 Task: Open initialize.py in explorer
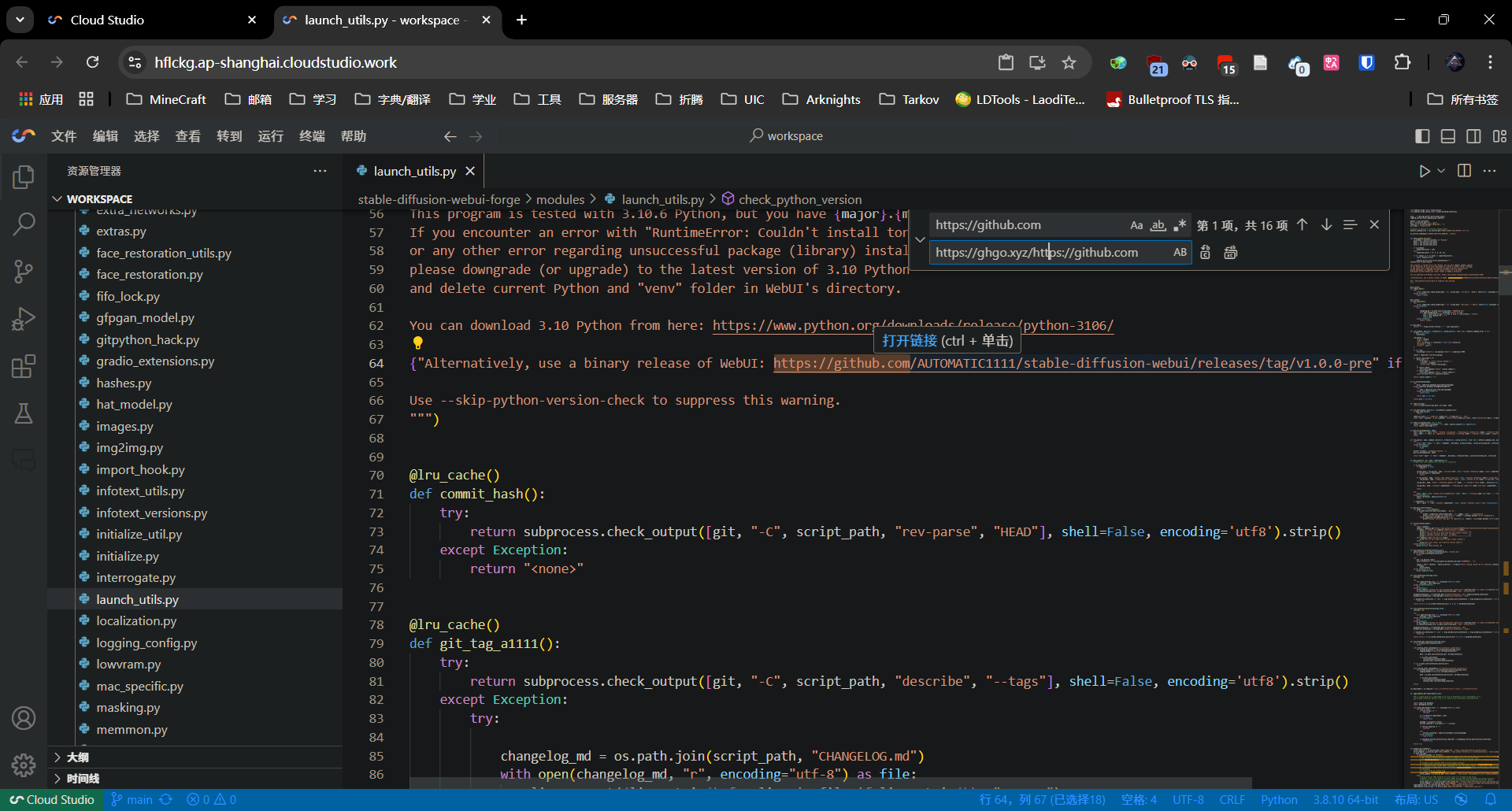pyautogui.click(x=128, y=556)
